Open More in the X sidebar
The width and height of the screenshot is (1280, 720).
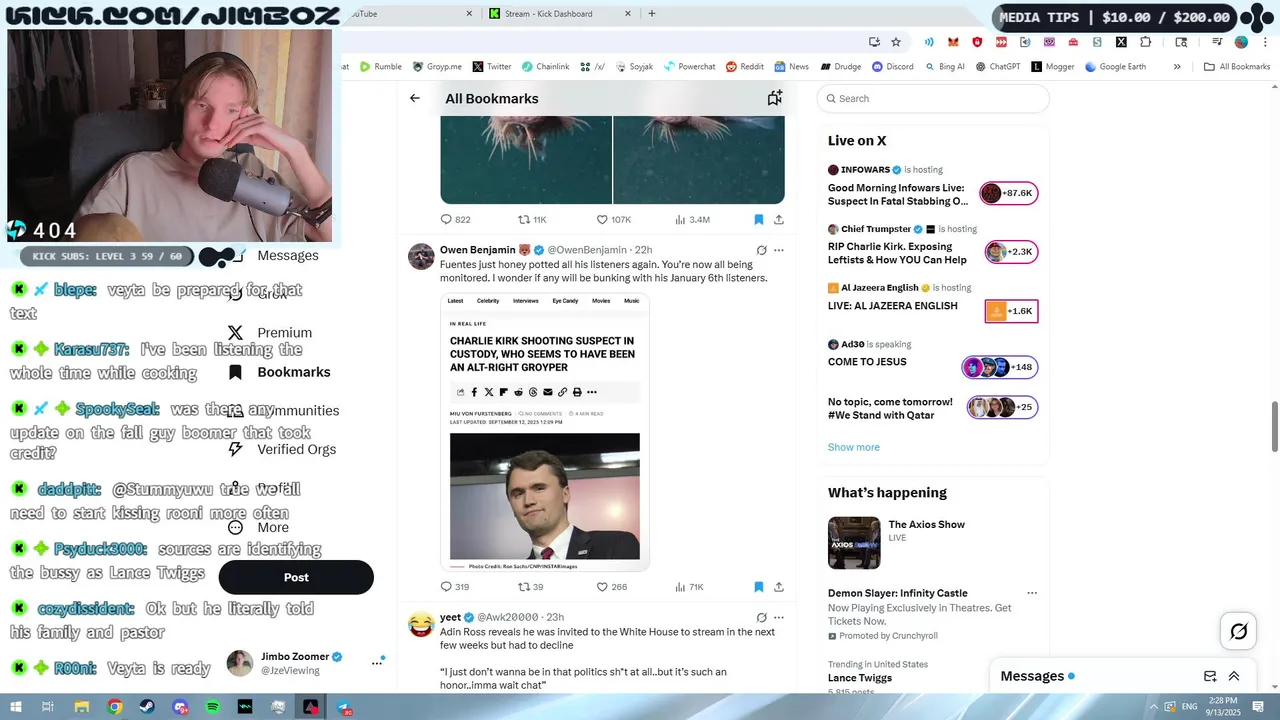259,527
